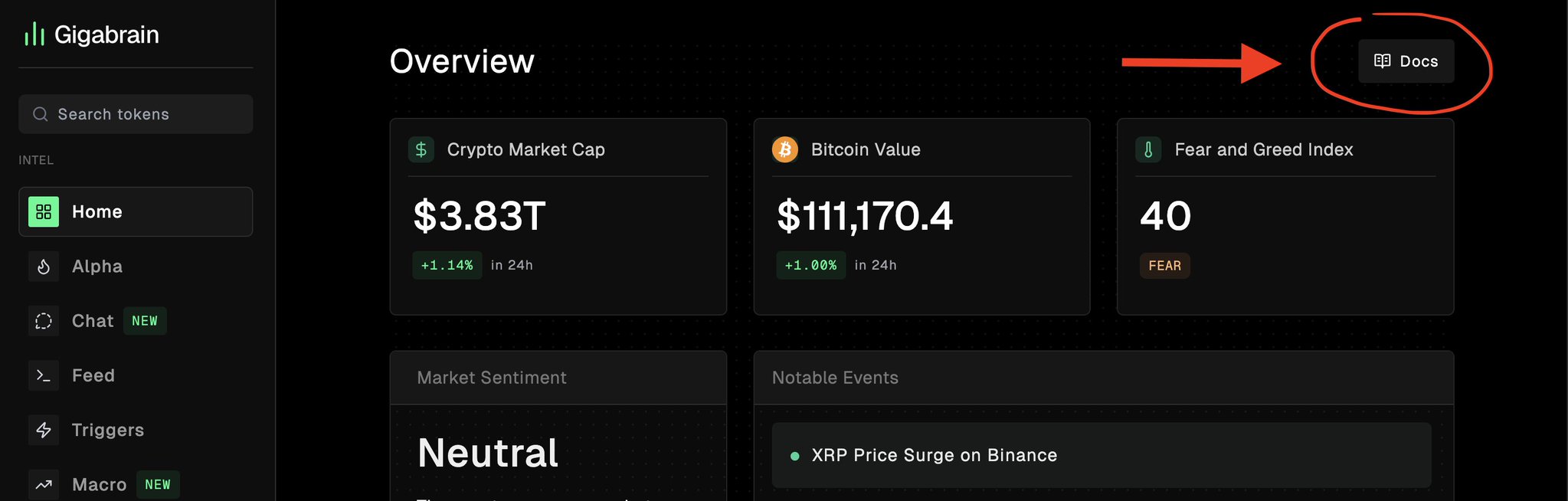Click the Feed terminal icon
This screenshot has width=1568, height=501.
pos(44,375)
